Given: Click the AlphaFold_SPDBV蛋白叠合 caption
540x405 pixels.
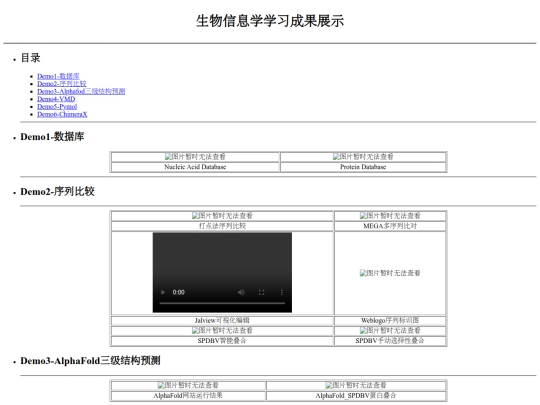Looking at the screenshot, I should point(356,395).
